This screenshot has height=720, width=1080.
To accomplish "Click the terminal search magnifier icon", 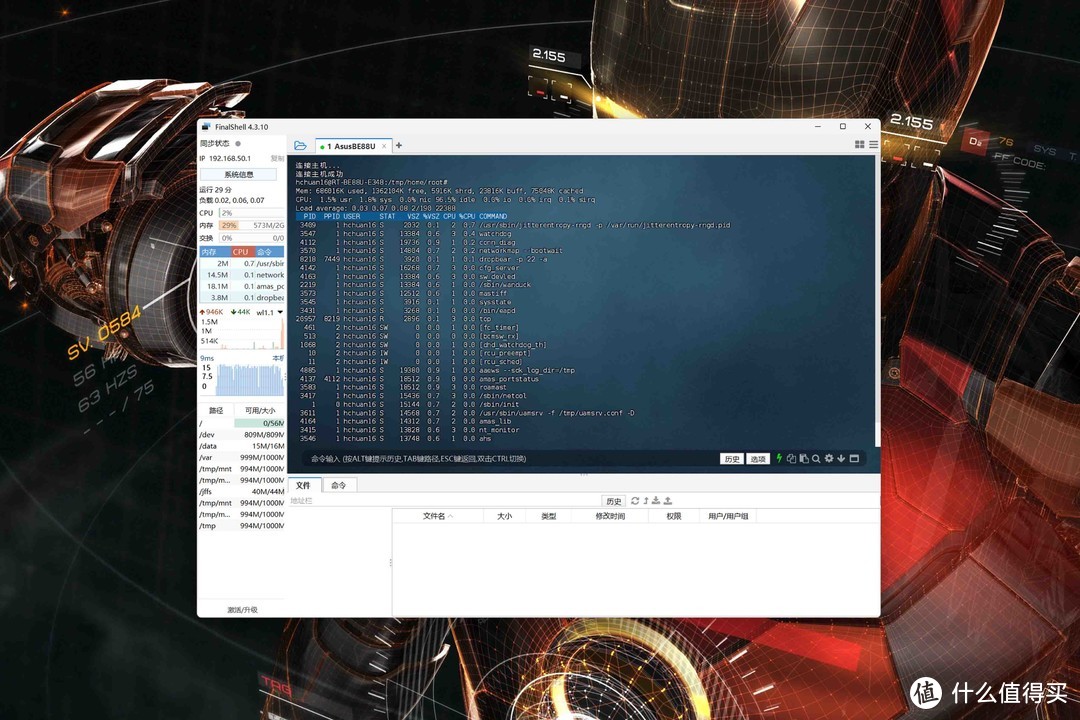I will pos(816,459).
